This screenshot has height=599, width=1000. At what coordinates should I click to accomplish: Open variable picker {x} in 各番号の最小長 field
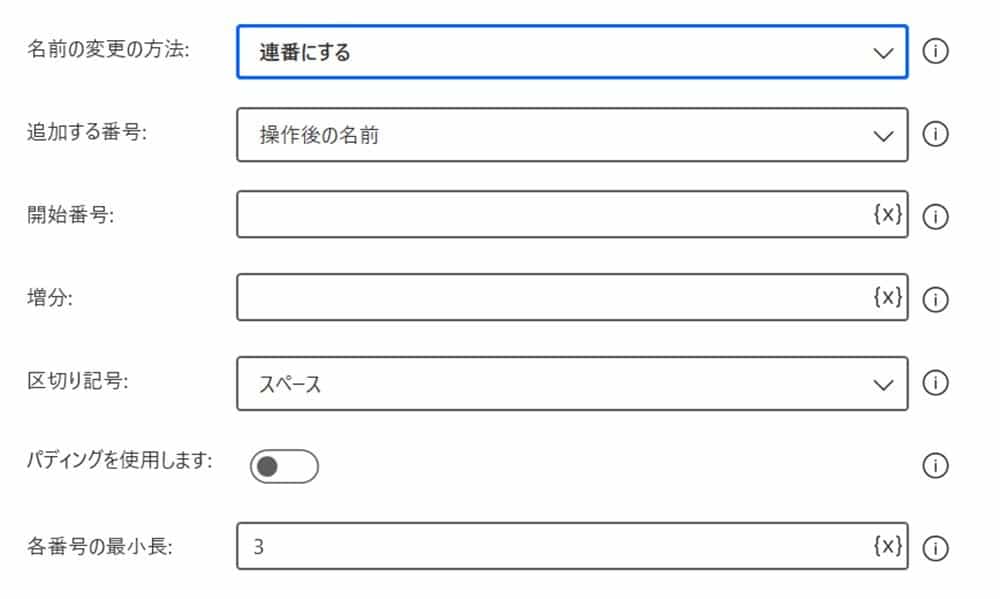[x=888, y=545]
